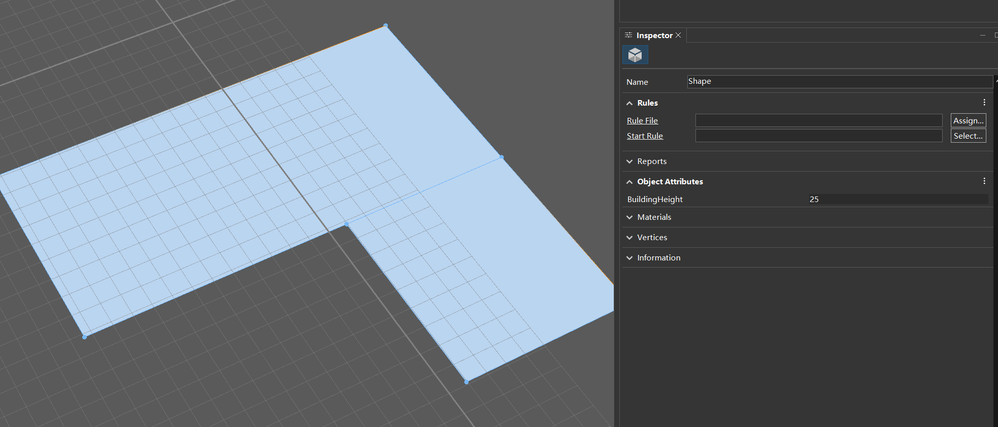Select the Inspector tab
Viewport: 998px width, 427px height.
click(654, 35)
